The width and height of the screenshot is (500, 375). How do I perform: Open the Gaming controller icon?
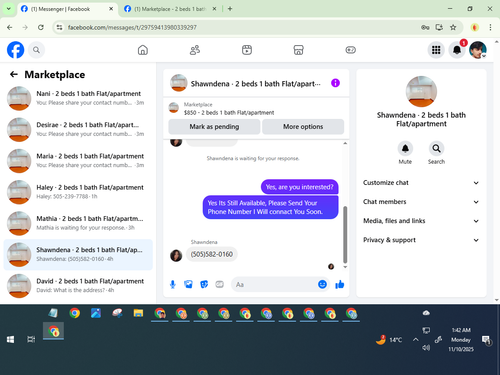click(350, 50)
